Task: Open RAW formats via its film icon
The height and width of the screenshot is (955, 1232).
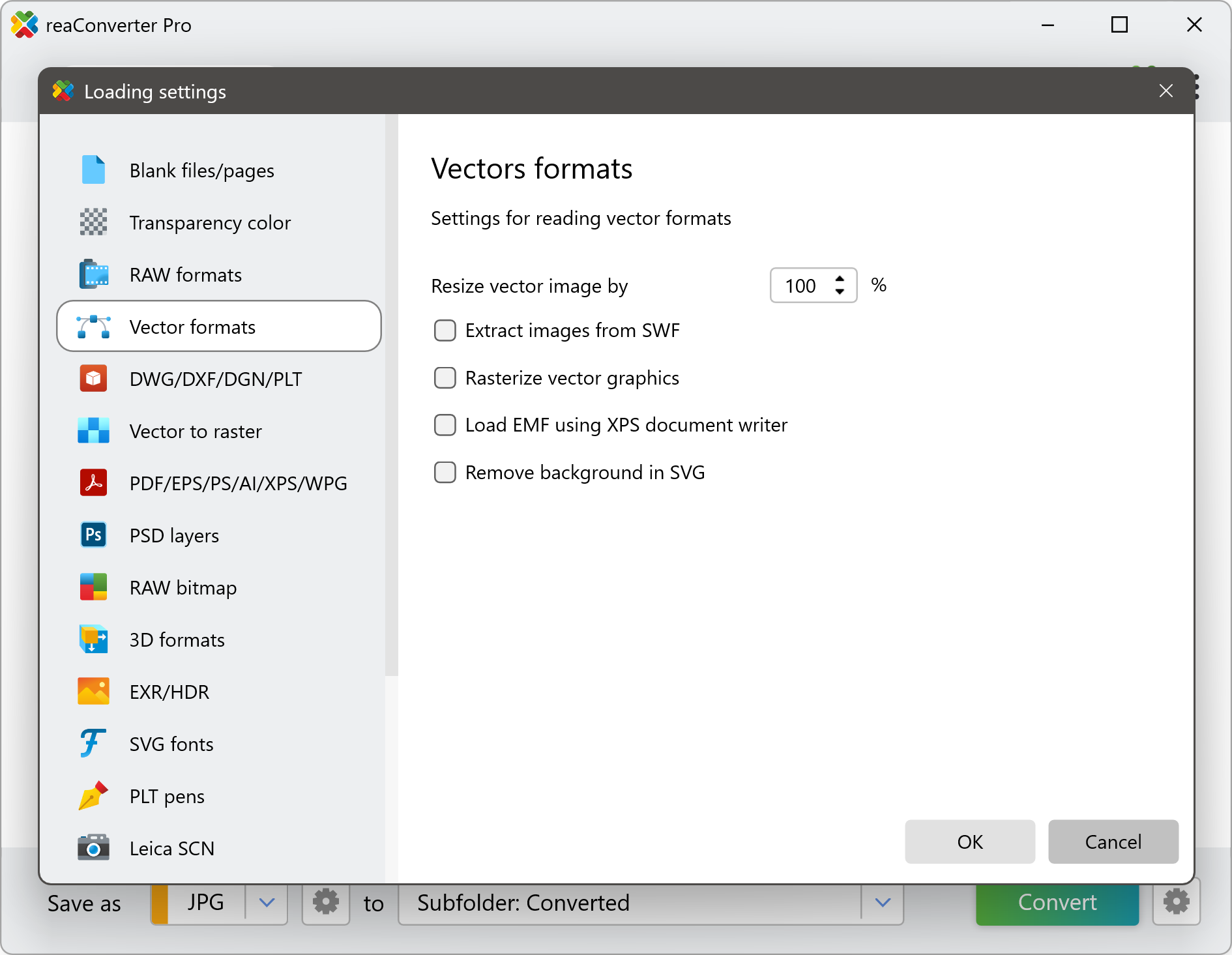Action: 93,274
